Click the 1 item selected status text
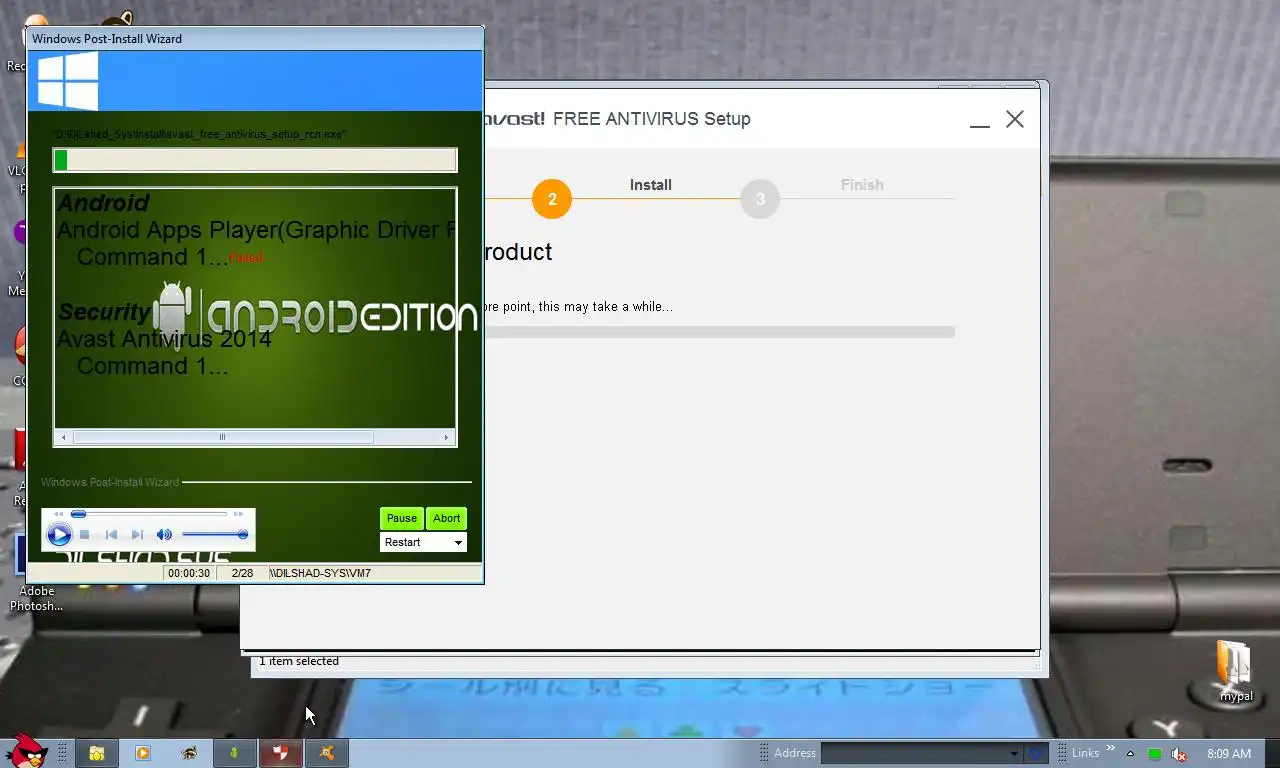 (299, 661)
